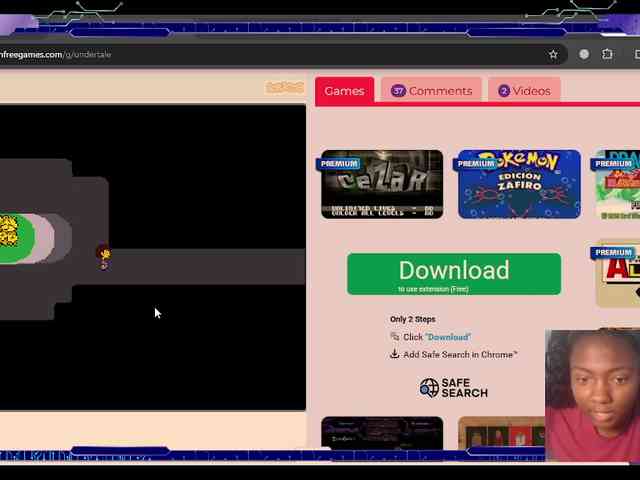Click the round grey icon beside the bookmark star

click(x=584, y=54)
